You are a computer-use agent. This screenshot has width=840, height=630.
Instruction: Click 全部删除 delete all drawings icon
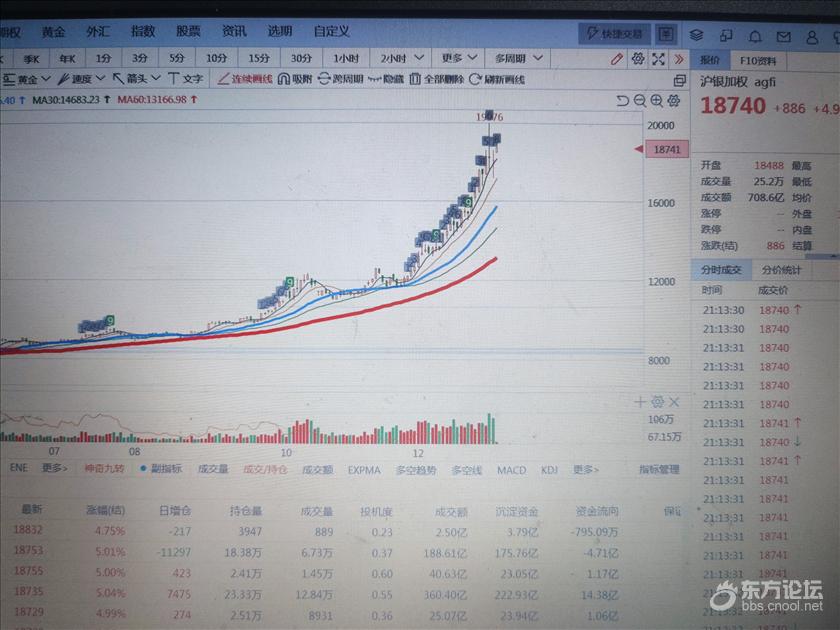click(x=436, y=79)
